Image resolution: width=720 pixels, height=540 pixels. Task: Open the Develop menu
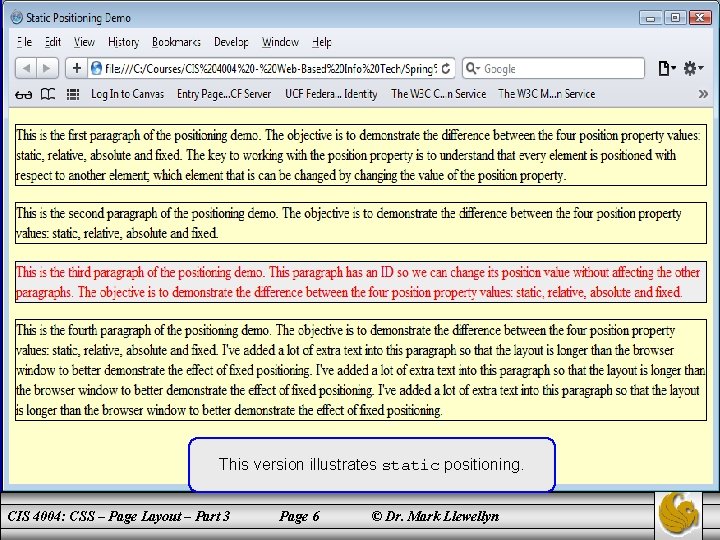[x=231, y=42]
